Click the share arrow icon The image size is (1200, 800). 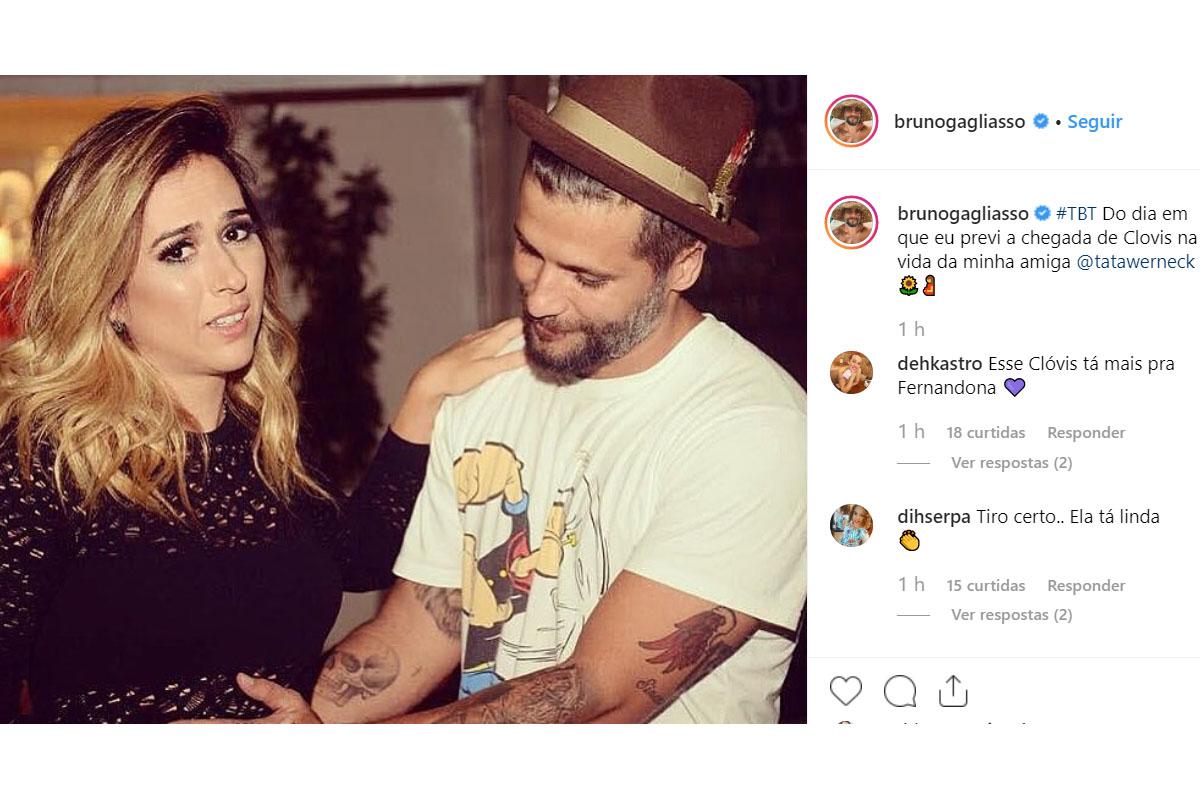953,690
